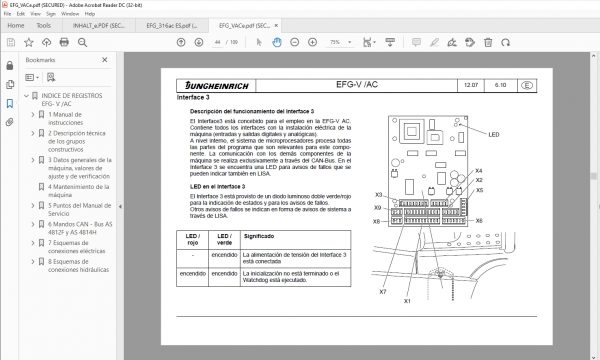This screenshot has width=600, height=360.
Task: Expand 6 Mandos CAN-Bus bookmark
Action: (33, 224)
